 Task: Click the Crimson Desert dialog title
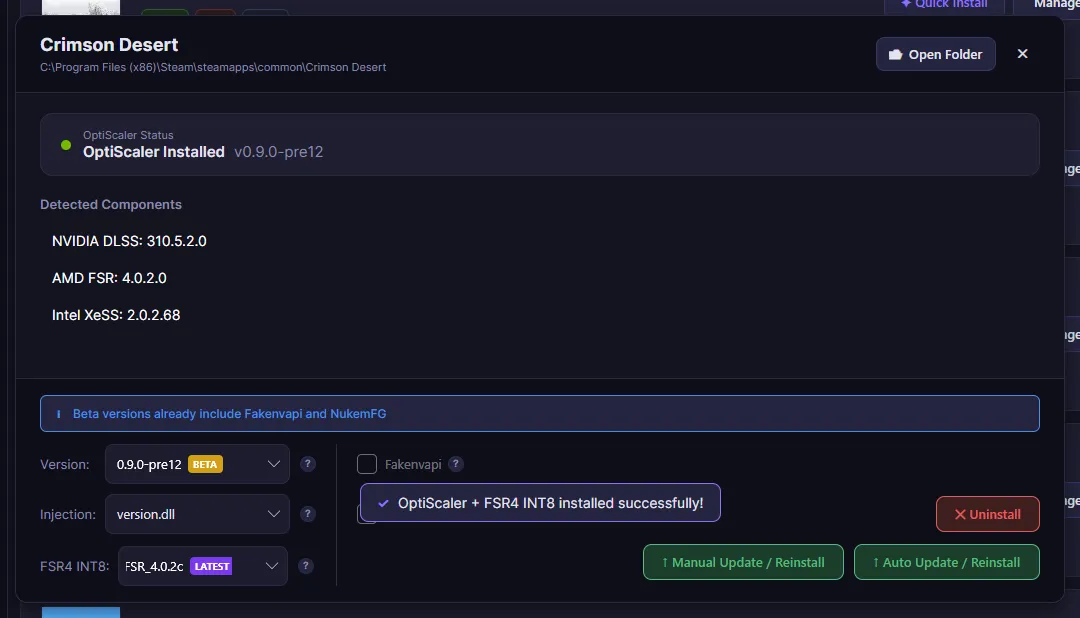coord(109,45)
